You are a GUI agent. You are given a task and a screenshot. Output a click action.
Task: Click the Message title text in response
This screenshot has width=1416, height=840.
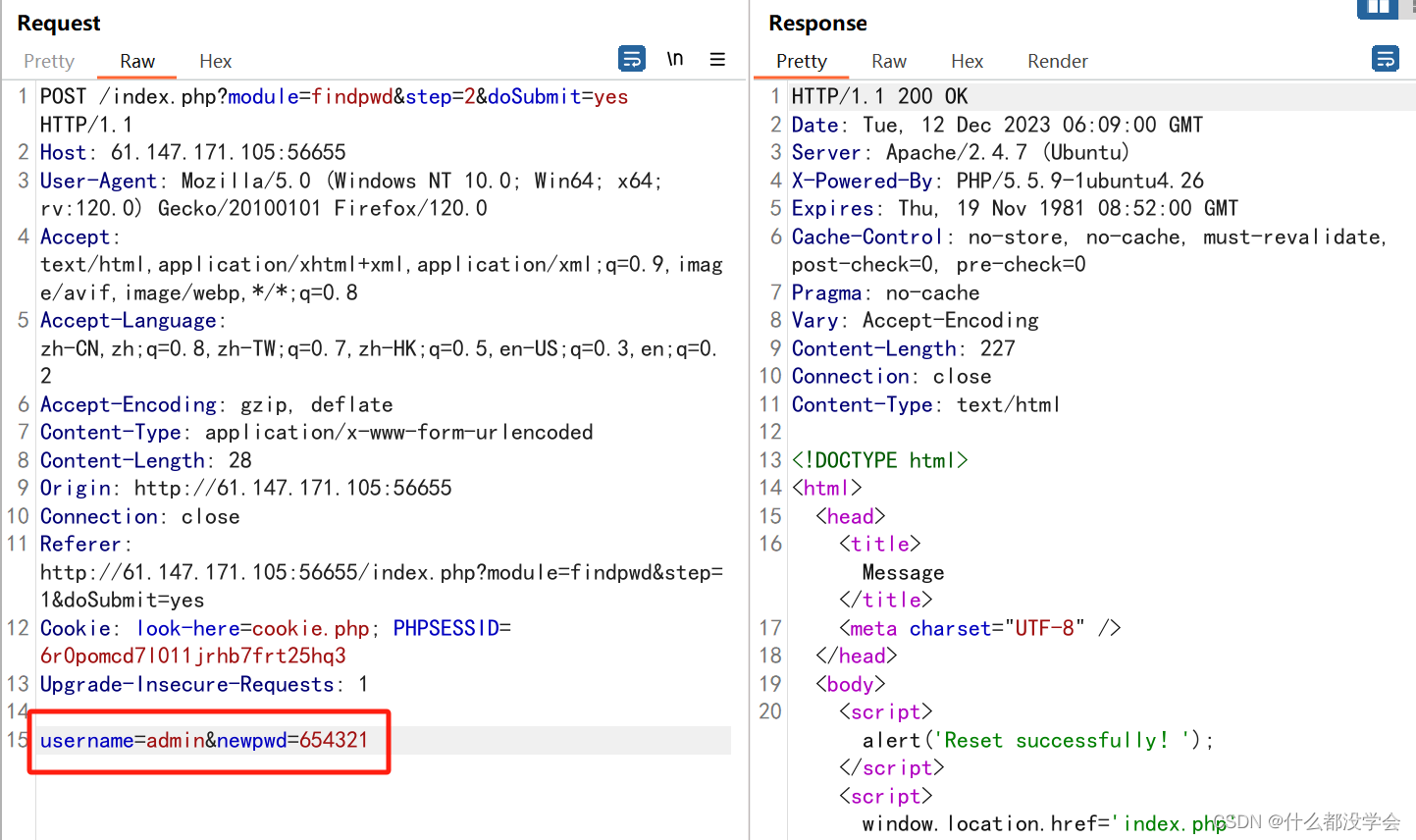903,572
